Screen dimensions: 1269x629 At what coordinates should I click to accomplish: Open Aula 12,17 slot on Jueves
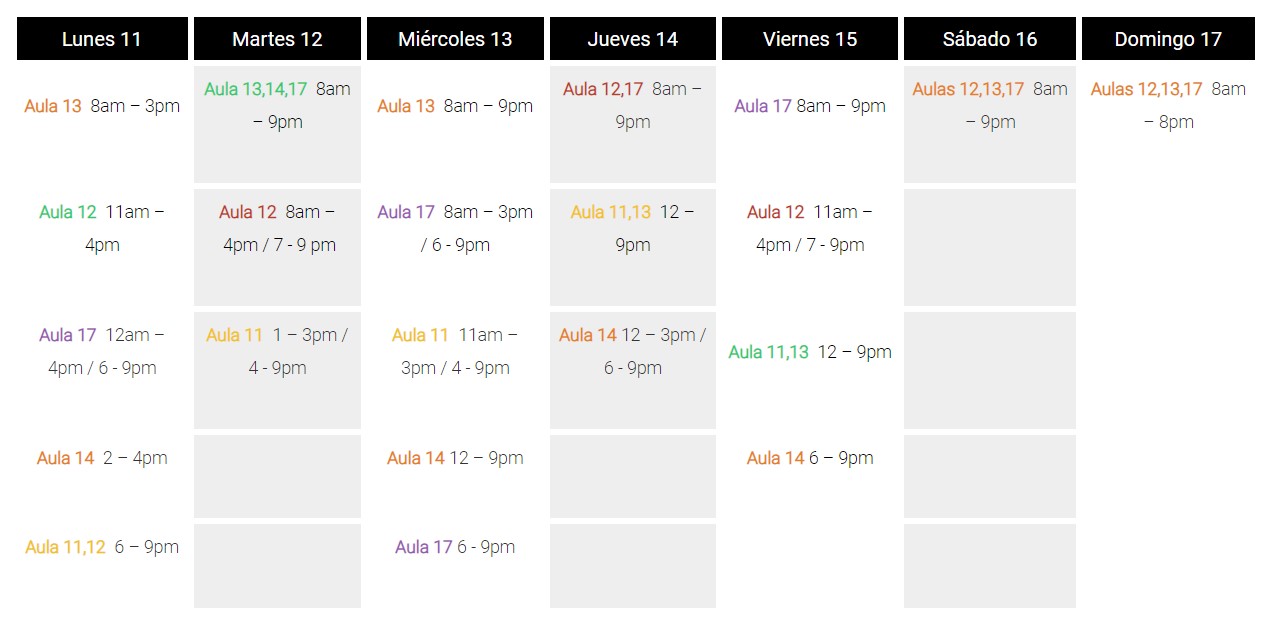coord(633,105)
